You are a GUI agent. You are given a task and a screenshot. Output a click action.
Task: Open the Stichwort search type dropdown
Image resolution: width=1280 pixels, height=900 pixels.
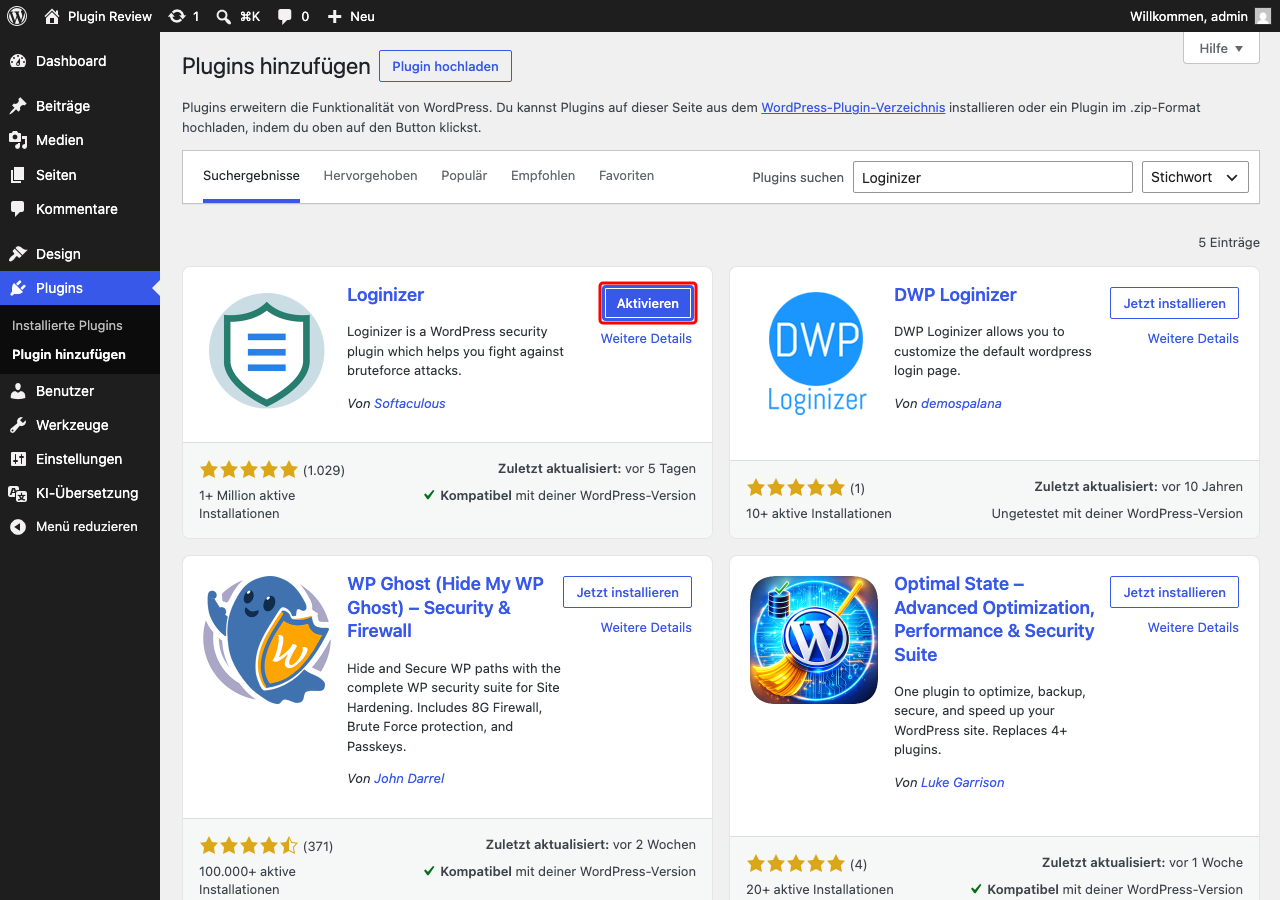click(x=1195, y=177)
